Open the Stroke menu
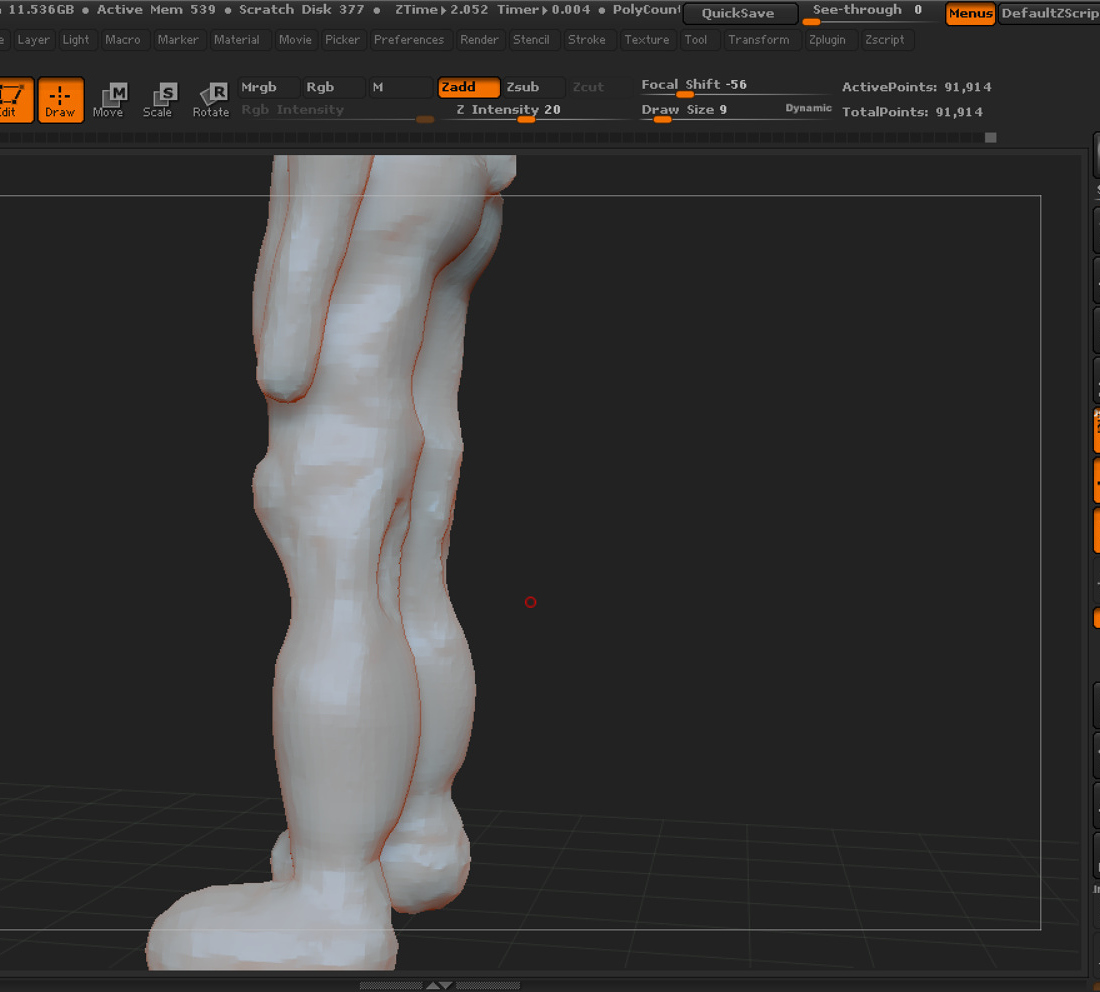 click(x=586, y=40)
